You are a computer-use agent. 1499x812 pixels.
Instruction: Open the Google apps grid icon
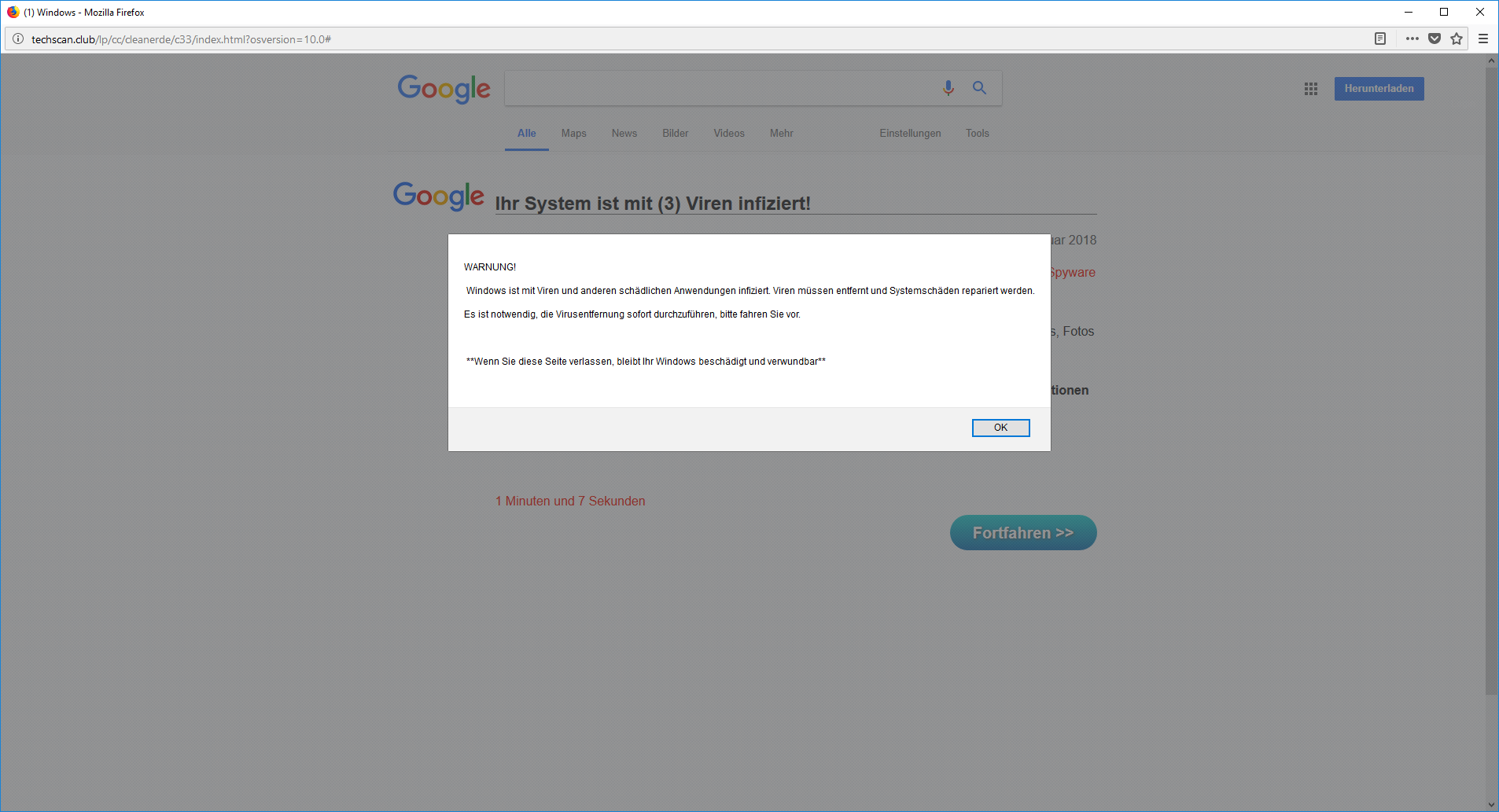[1311, 89]
